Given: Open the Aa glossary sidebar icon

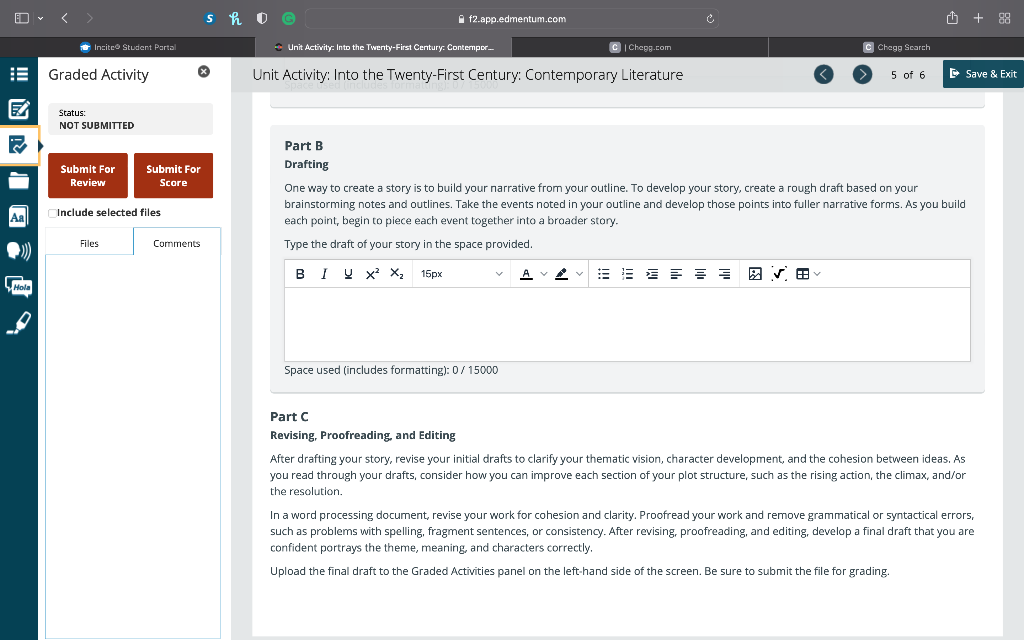Looking at the screenshot, I should 18,215.
